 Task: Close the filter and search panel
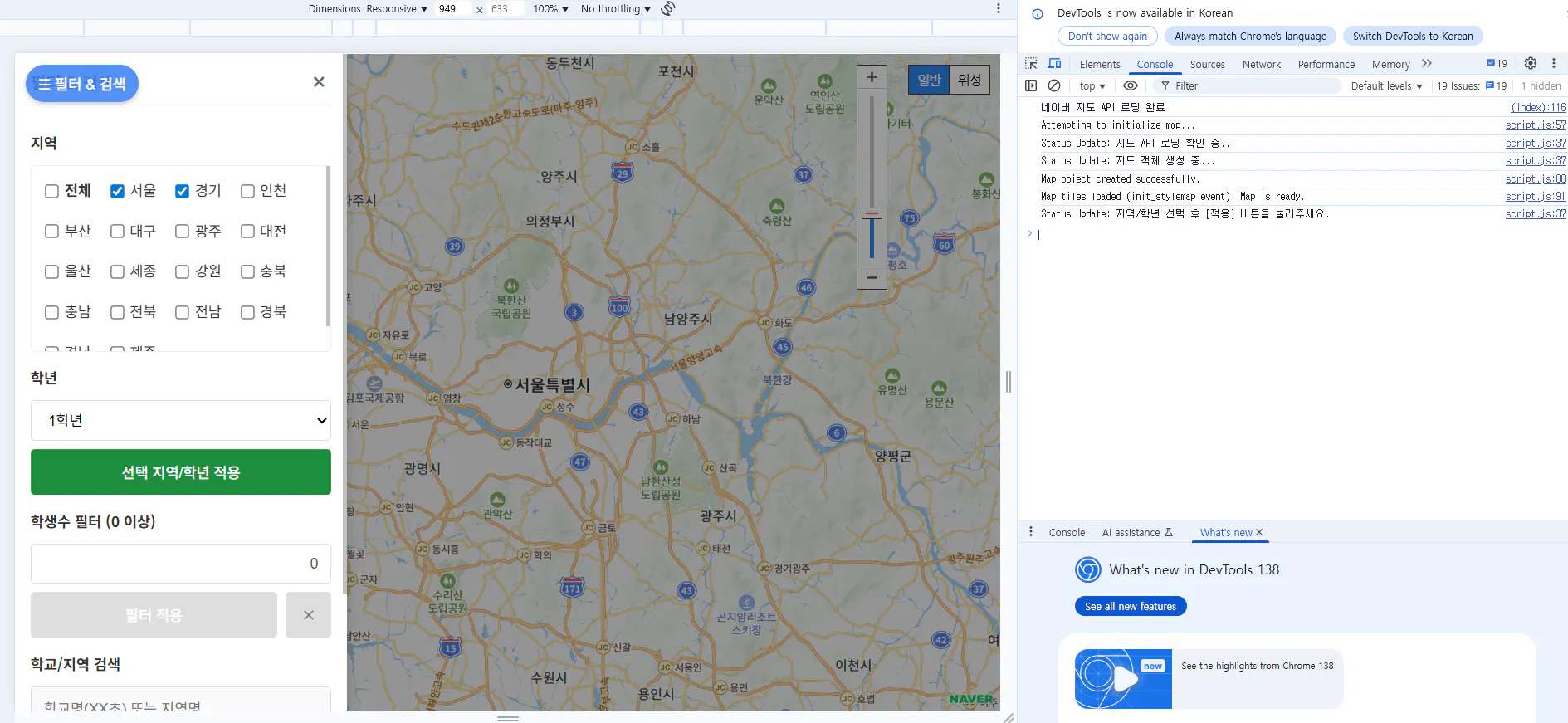point(319,81)
